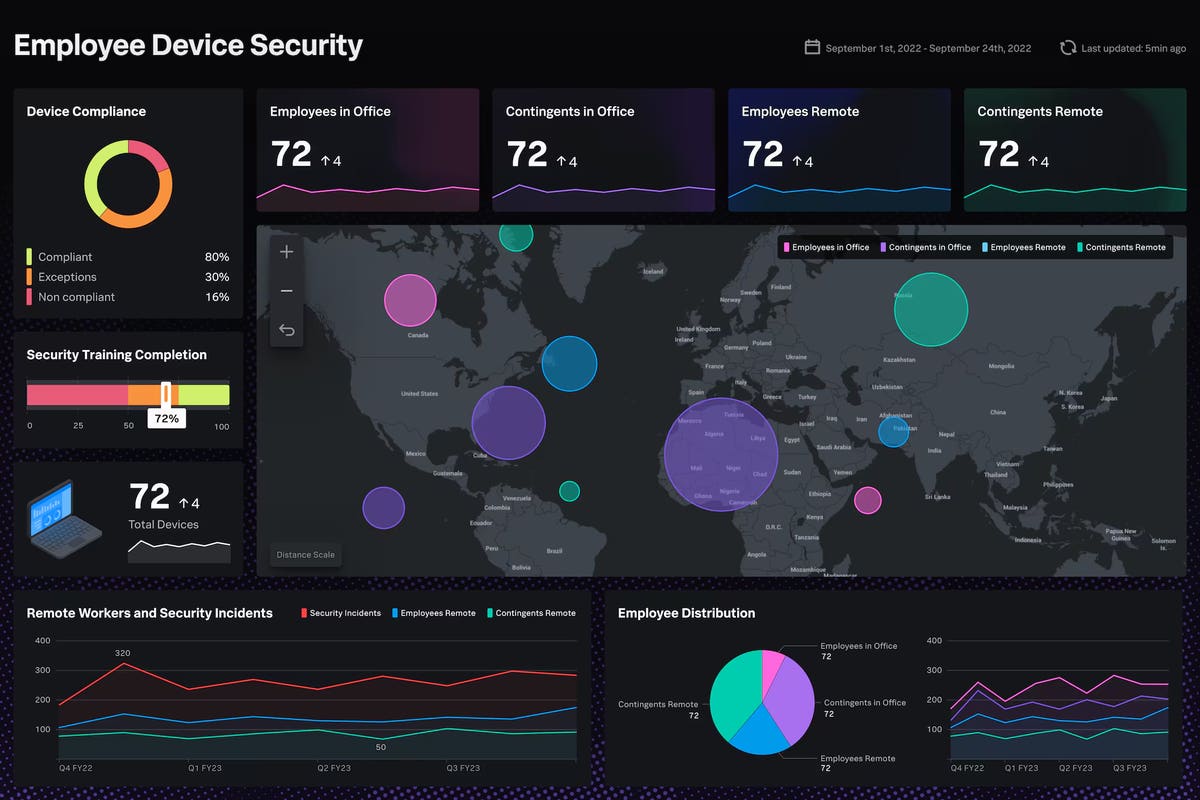
Task: Click the Employee Device Security title
Action: 188,46
